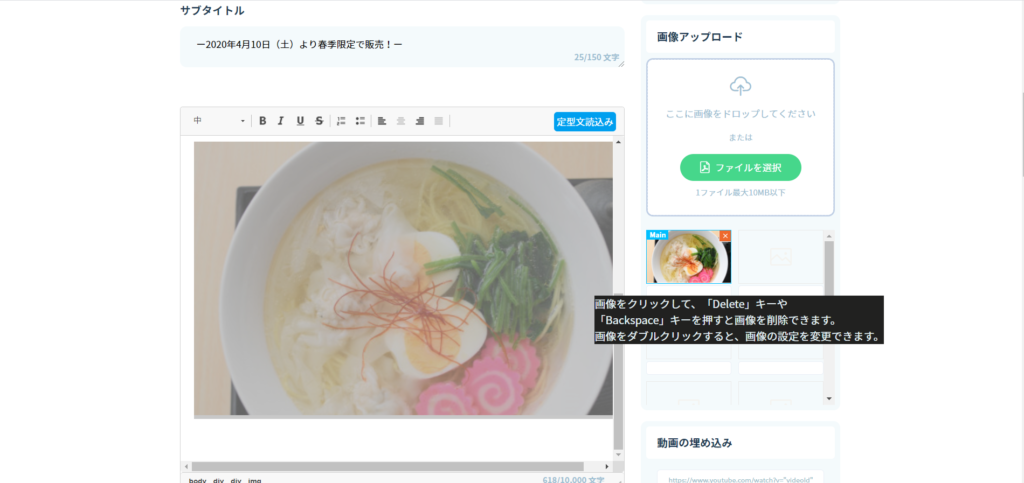The height and width of the screenshot is (483, 1024).
Task: Apply strikethrough formatting to text
Action: click(319, 121)
